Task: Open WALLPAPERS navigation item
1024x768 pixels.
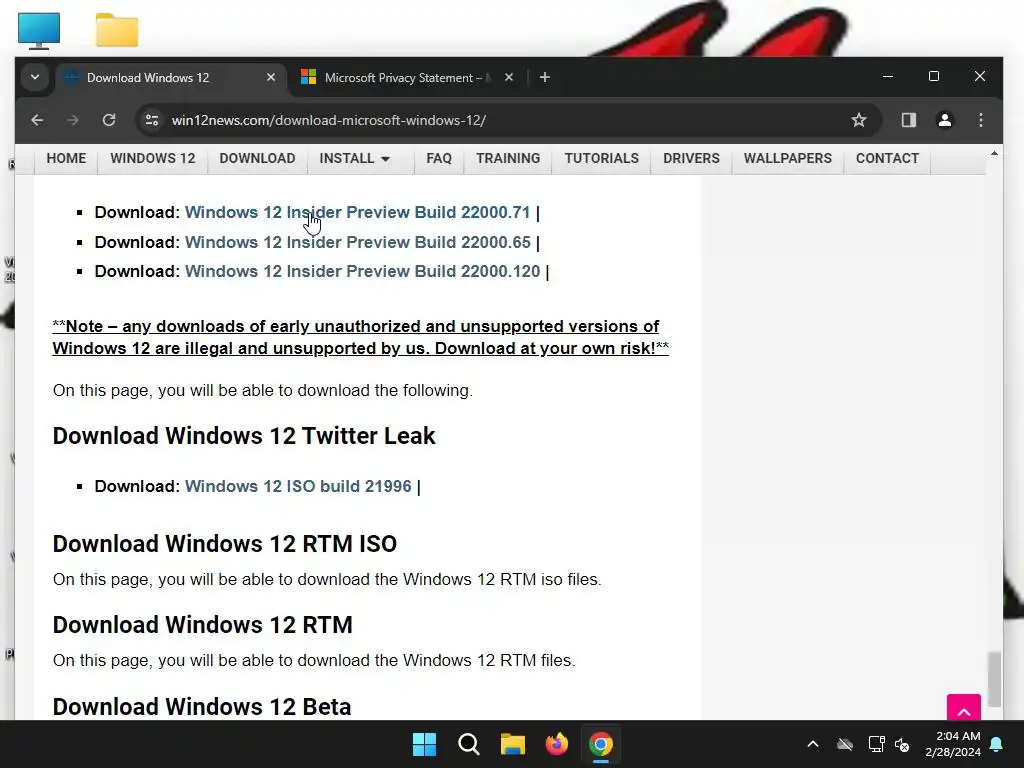Action: point(788,158)
